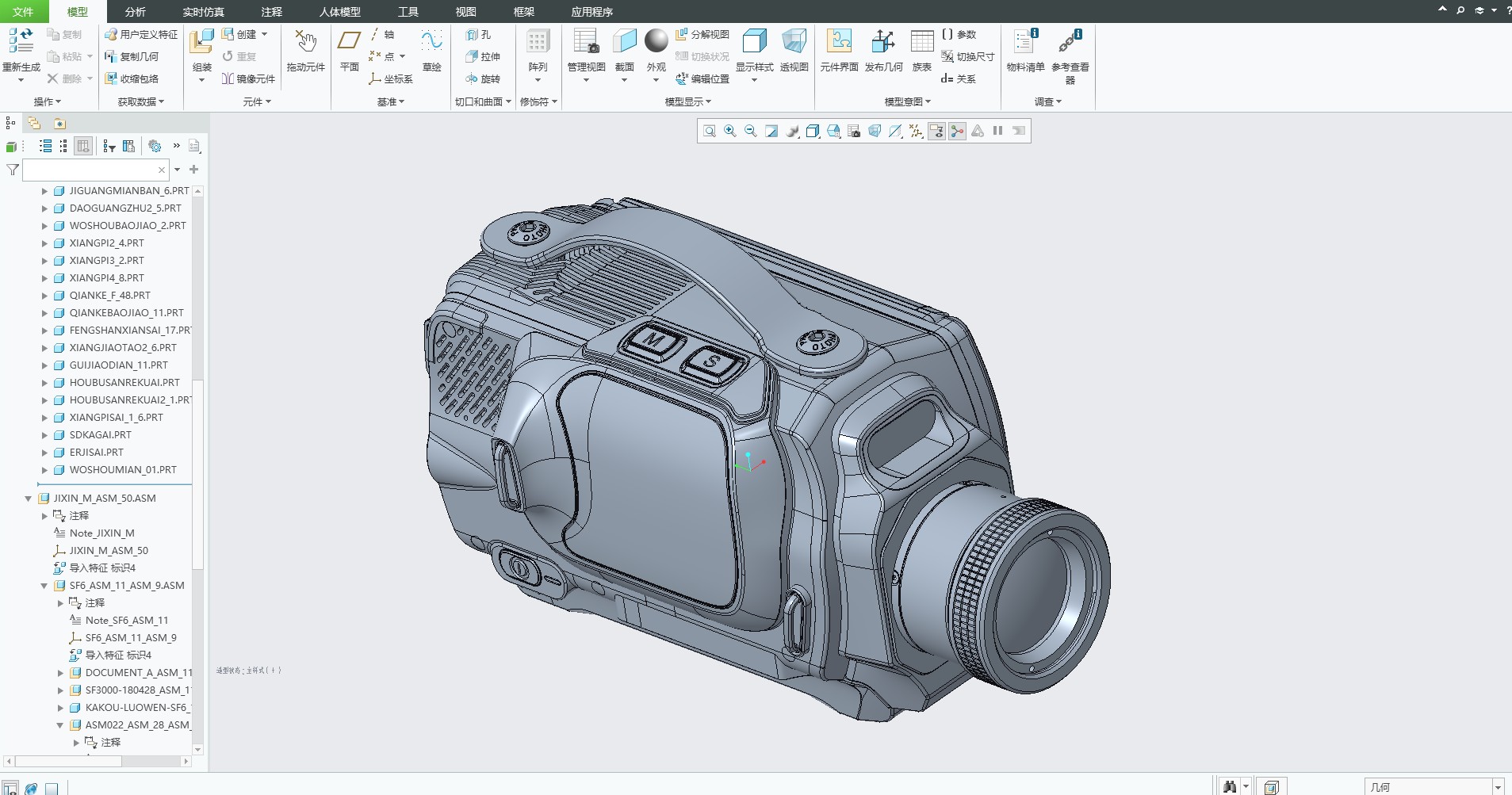Open Saved Orientations cube in graphics toolbar
The height and width of the screenshot is (795, 1512).
pyautogui.click(x=833, y=131)
